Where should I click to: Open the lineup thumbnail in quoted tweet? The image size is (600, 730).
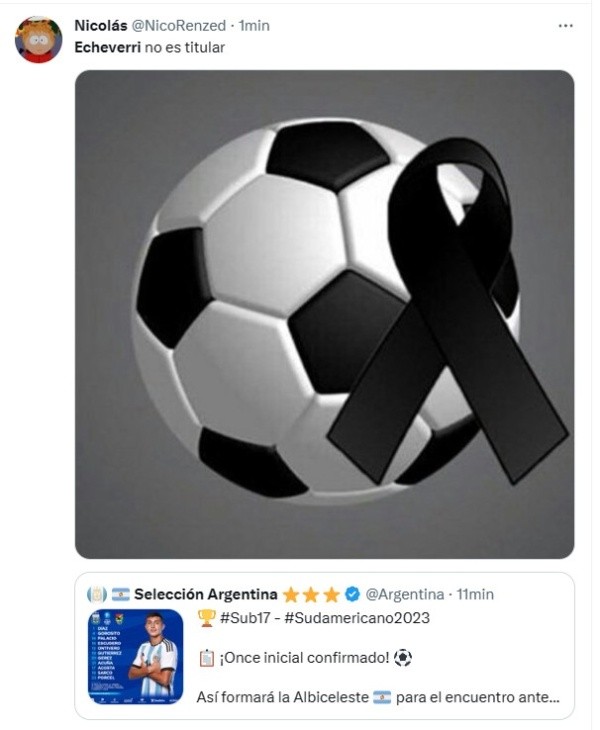(x=135, y=656)
